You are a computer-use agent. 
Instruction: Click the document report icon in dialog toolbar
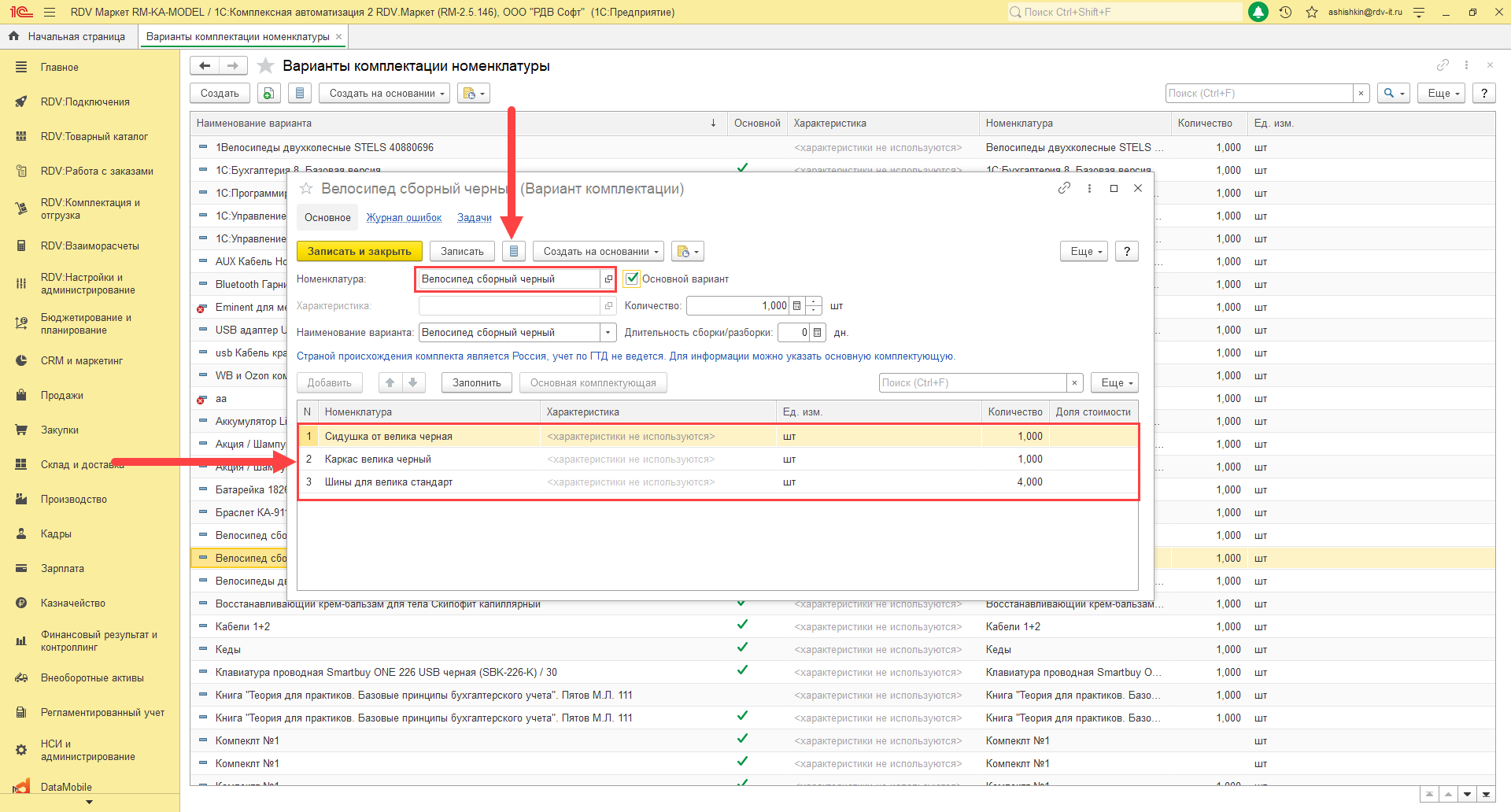click(514, 252)
